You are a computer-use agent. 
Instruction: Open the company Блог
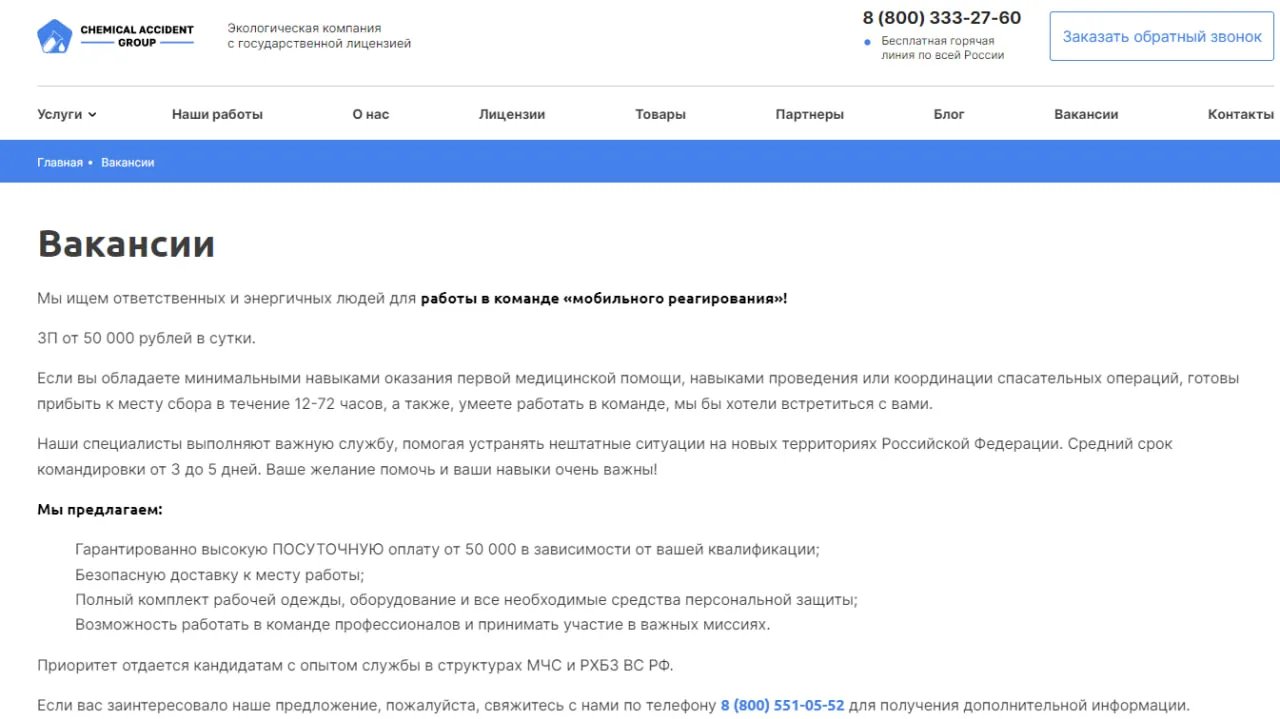(x=948, y=114)
